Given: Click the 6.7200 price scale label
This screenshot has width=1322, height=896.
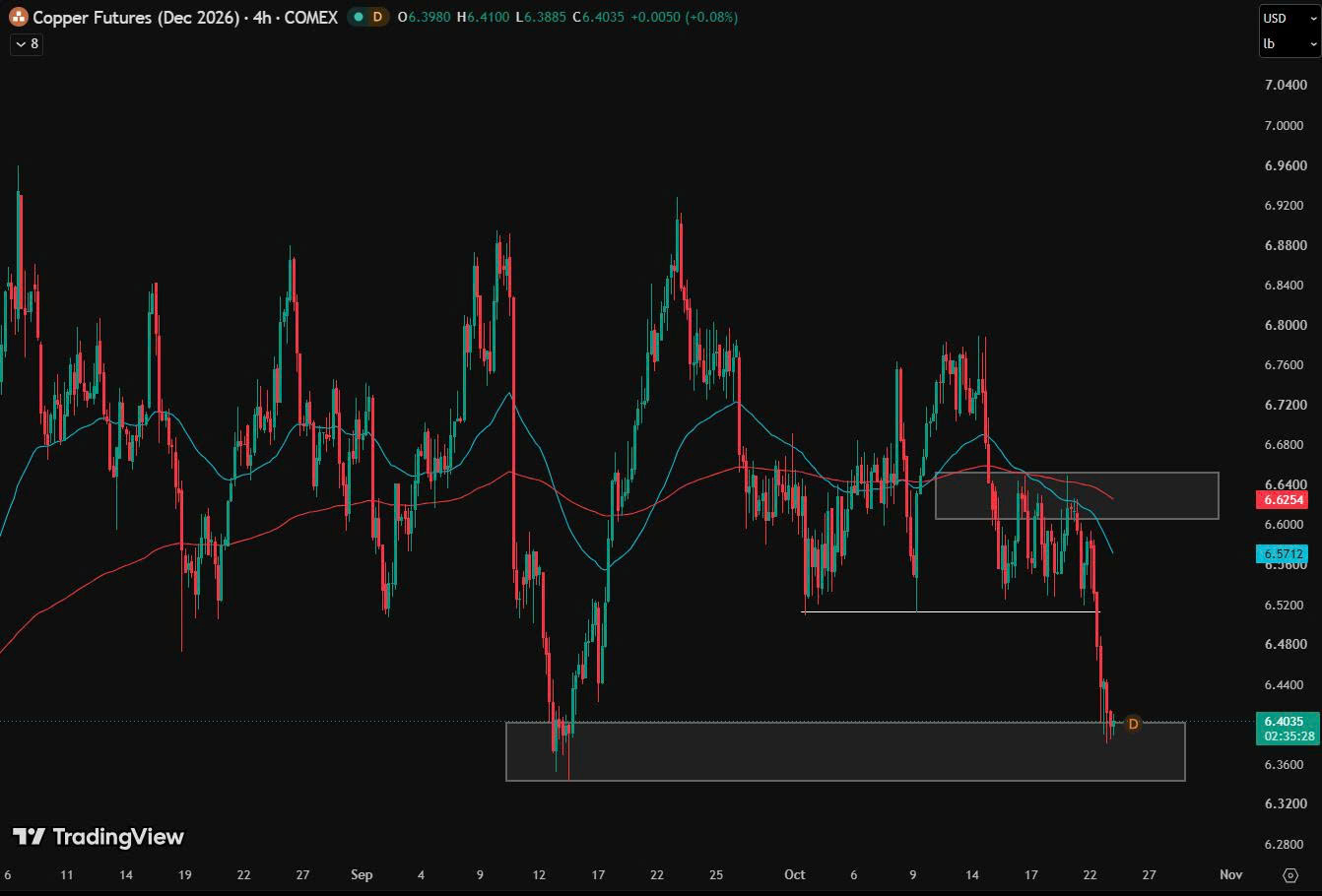Looking at the screenshot, I should 1286,405.
